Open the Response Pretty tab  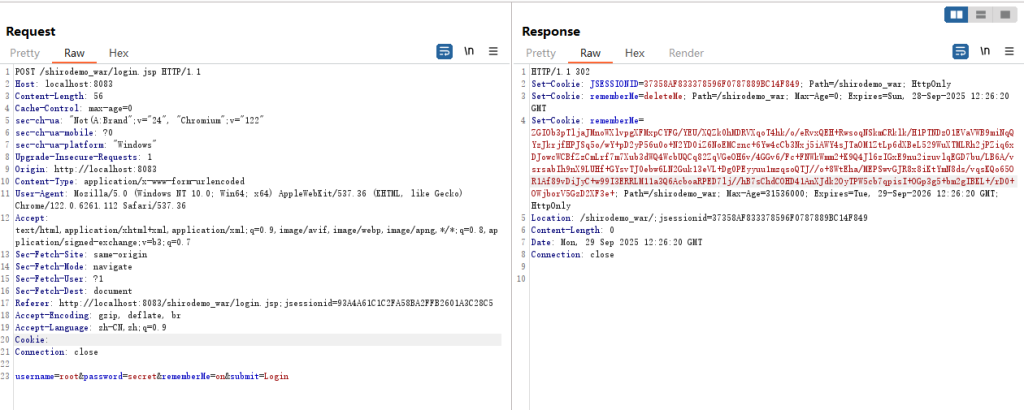click(x=541, y=53)
